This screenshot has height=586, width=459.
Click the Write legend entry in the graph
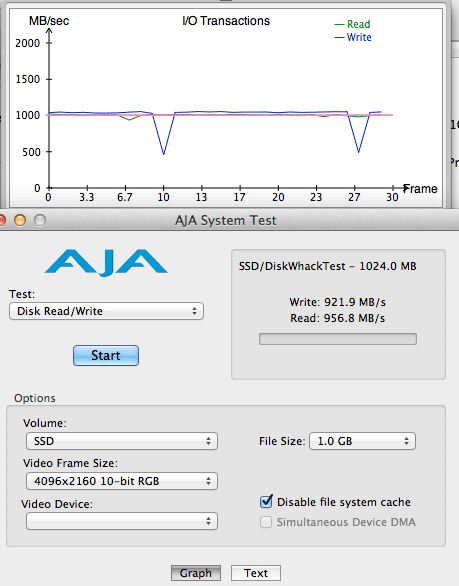pyautogui.click(x=353, y=37)
